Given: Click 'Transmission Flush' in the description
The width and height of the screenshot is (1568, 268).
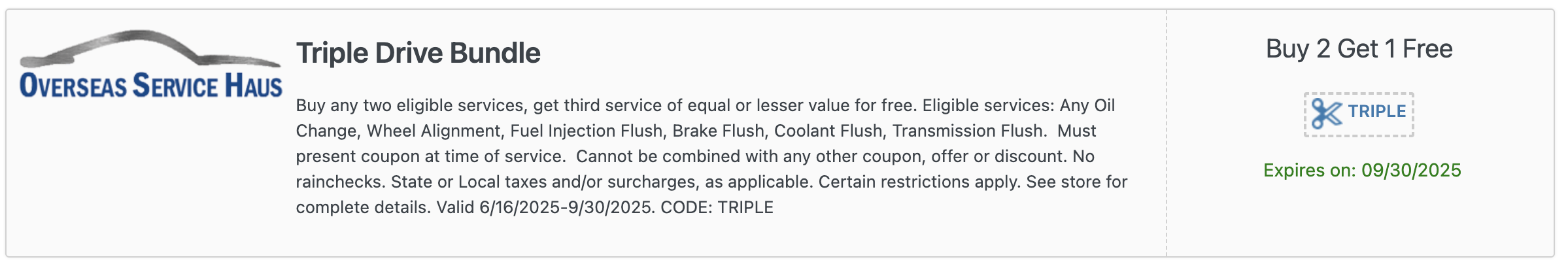Looking at the screenshot, I should pyautogui.click(x=968, y=131).
